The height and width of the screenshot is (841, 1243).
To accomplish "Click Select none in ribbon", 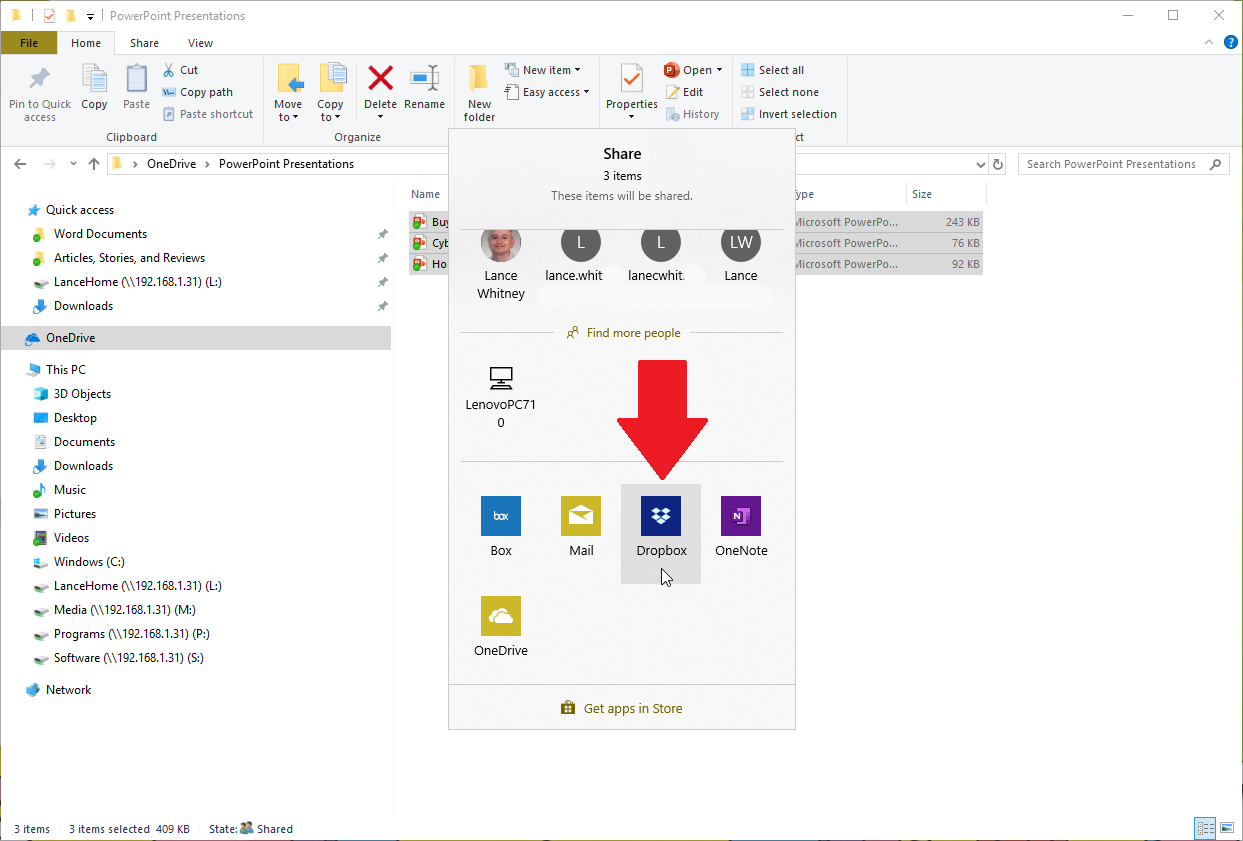I will tap(780, 92).
